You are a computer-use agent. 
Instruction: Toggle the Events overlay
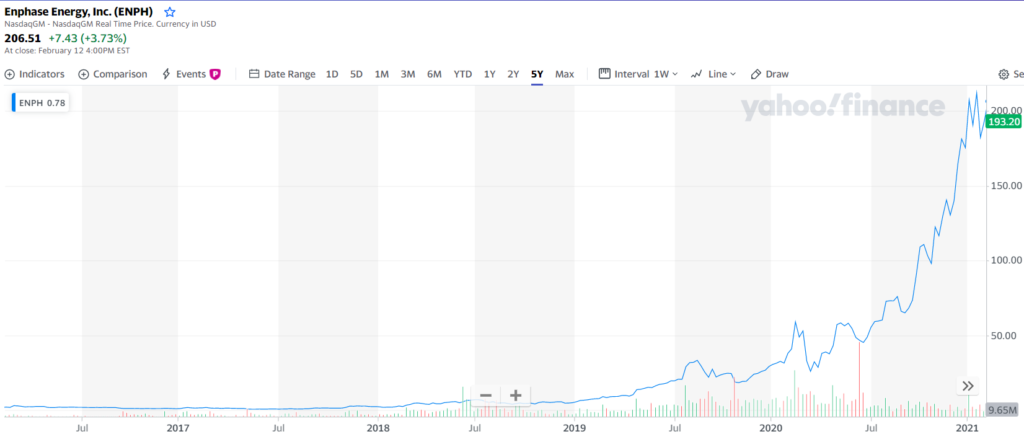[190, 74]
